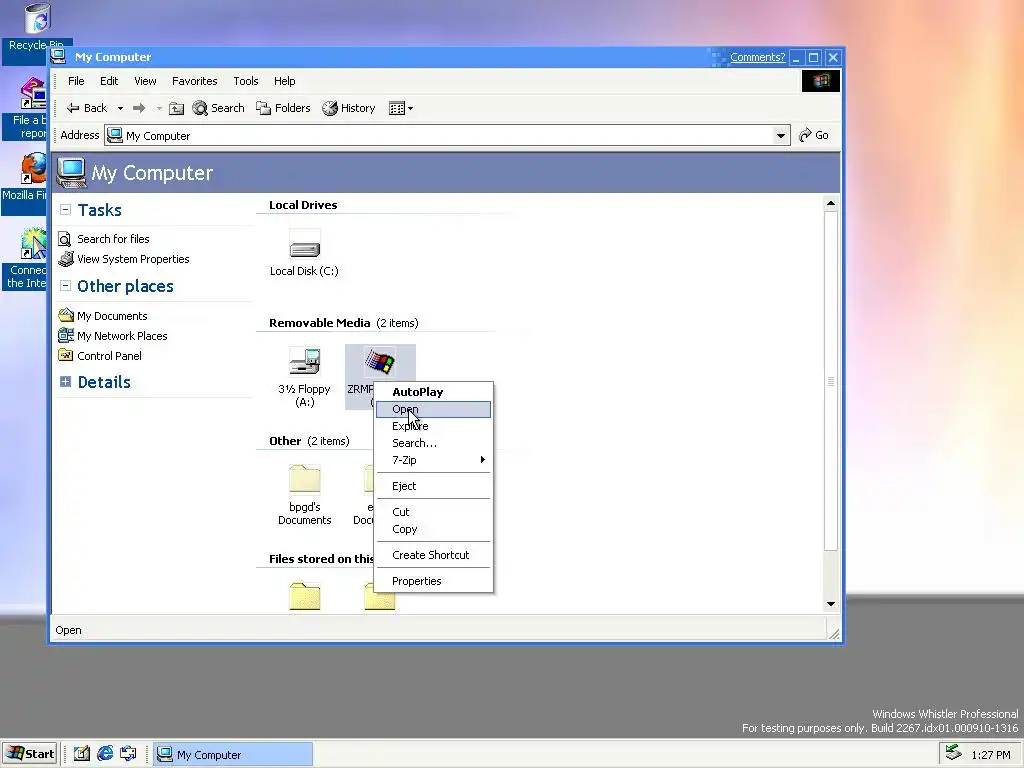Click the Address bar field
Screen dimensions: 1024x768
point(447,136)
